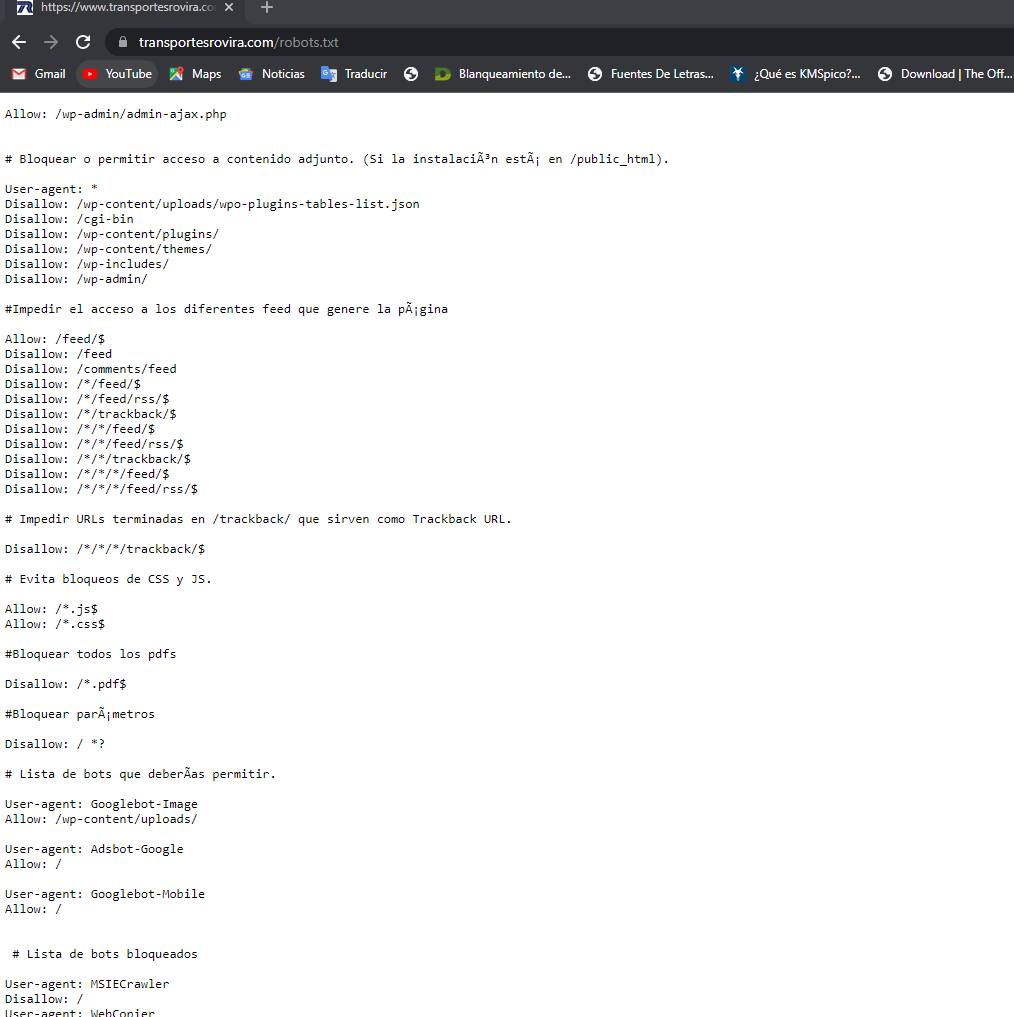This screenshot has height=1017, width=1014.
Task: Click the line 'Allow: /wp-admin/admin-ajax.php'
Action: click(x=115, y=114)
